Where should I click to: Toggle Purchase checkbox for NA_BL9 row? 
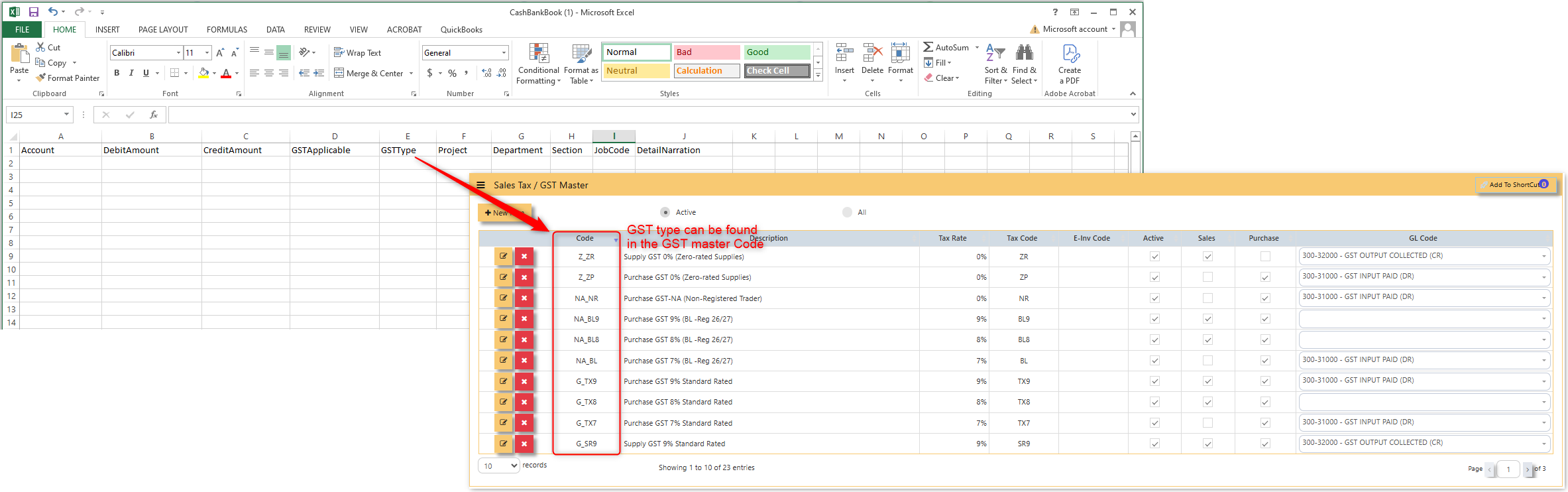click(x=1265, y=319)
